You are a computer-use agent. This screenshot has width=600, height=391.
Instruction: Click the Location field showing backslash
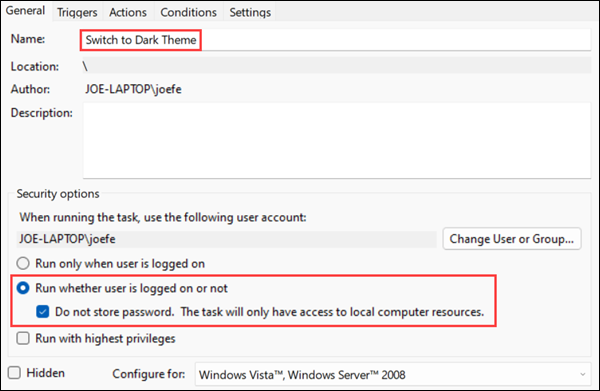pyautogui.click(x=337, y=66)
